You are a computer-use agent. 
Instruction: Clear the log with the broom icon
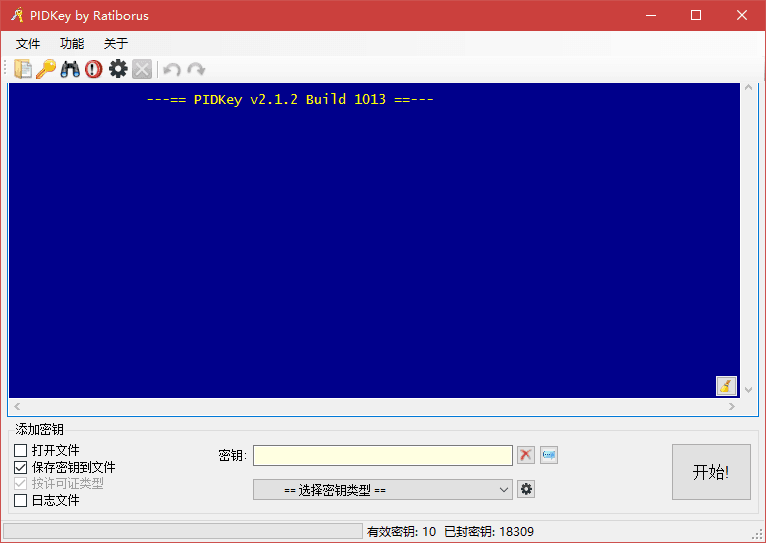(726, 386)
